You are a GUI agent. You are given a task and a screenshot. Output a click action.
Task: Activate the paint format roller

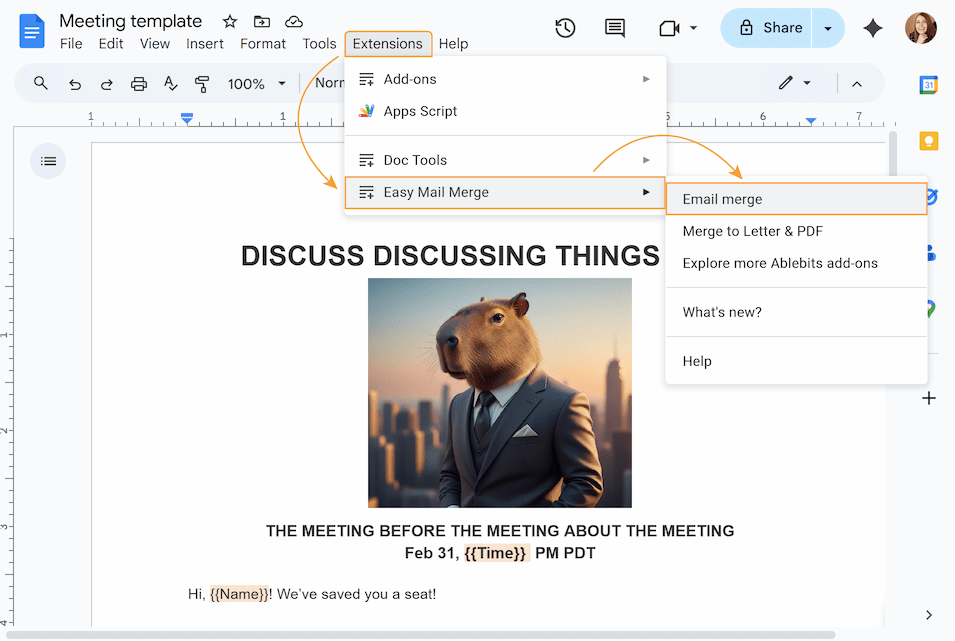[x=202, y=83]
